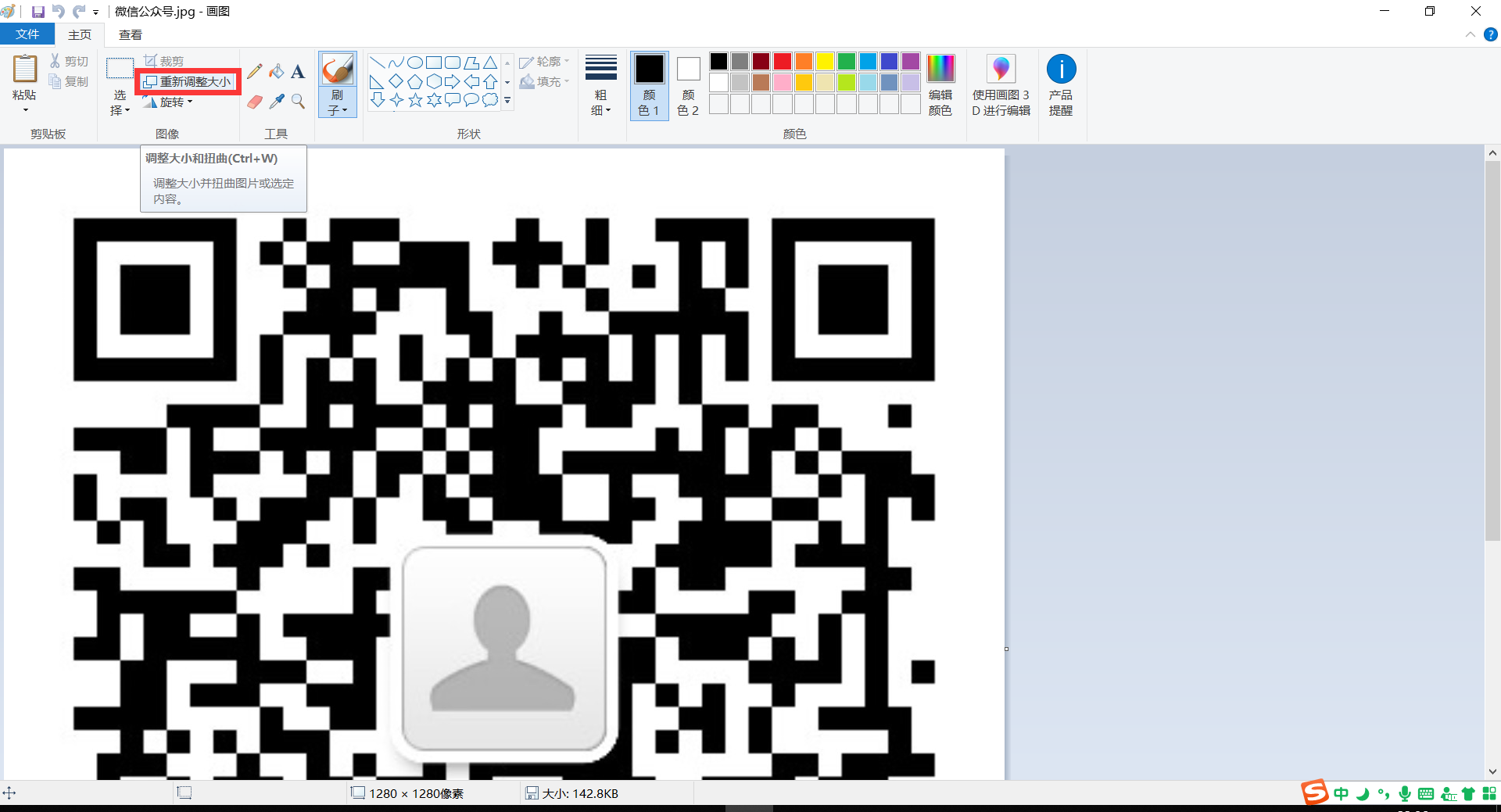Select the Pencil tool
Viewport: 1501px width, 812px height.
pyautogui.click(x=255, y=72)
